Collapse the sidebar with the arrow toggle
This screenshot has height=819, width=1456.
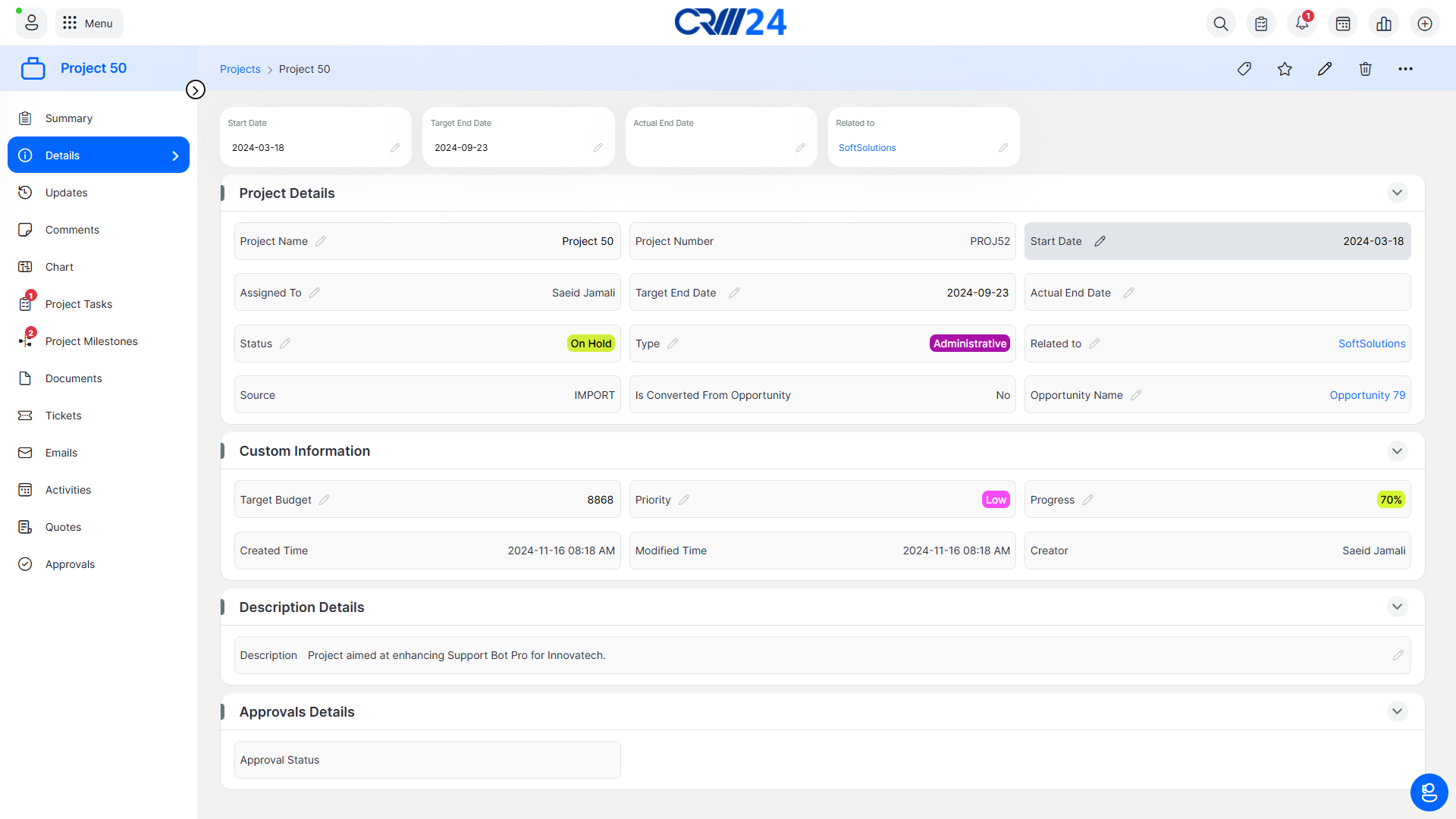(196, 90)
